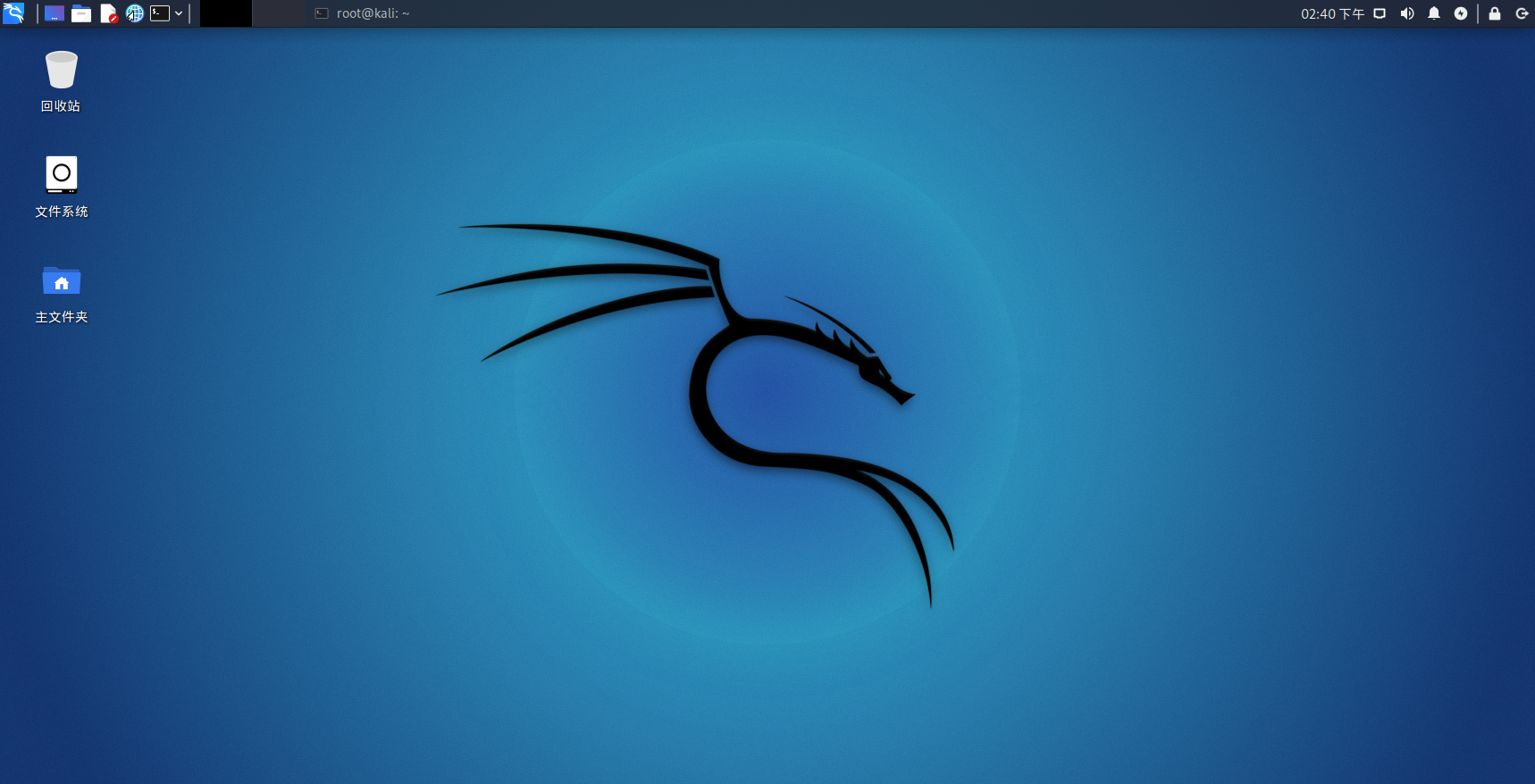This screenshot has height=784, width=1535.
Task: Launch the file manager from the panel
Action: pyautogui.click(x=81, y=13)
